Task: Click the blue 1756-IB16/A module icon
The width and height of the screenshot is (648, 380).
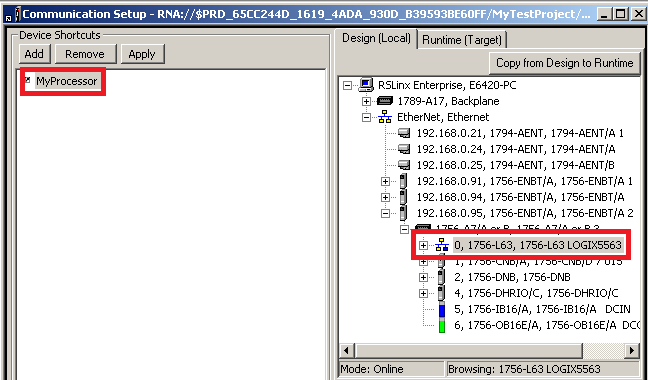Action: pos(442,309)
